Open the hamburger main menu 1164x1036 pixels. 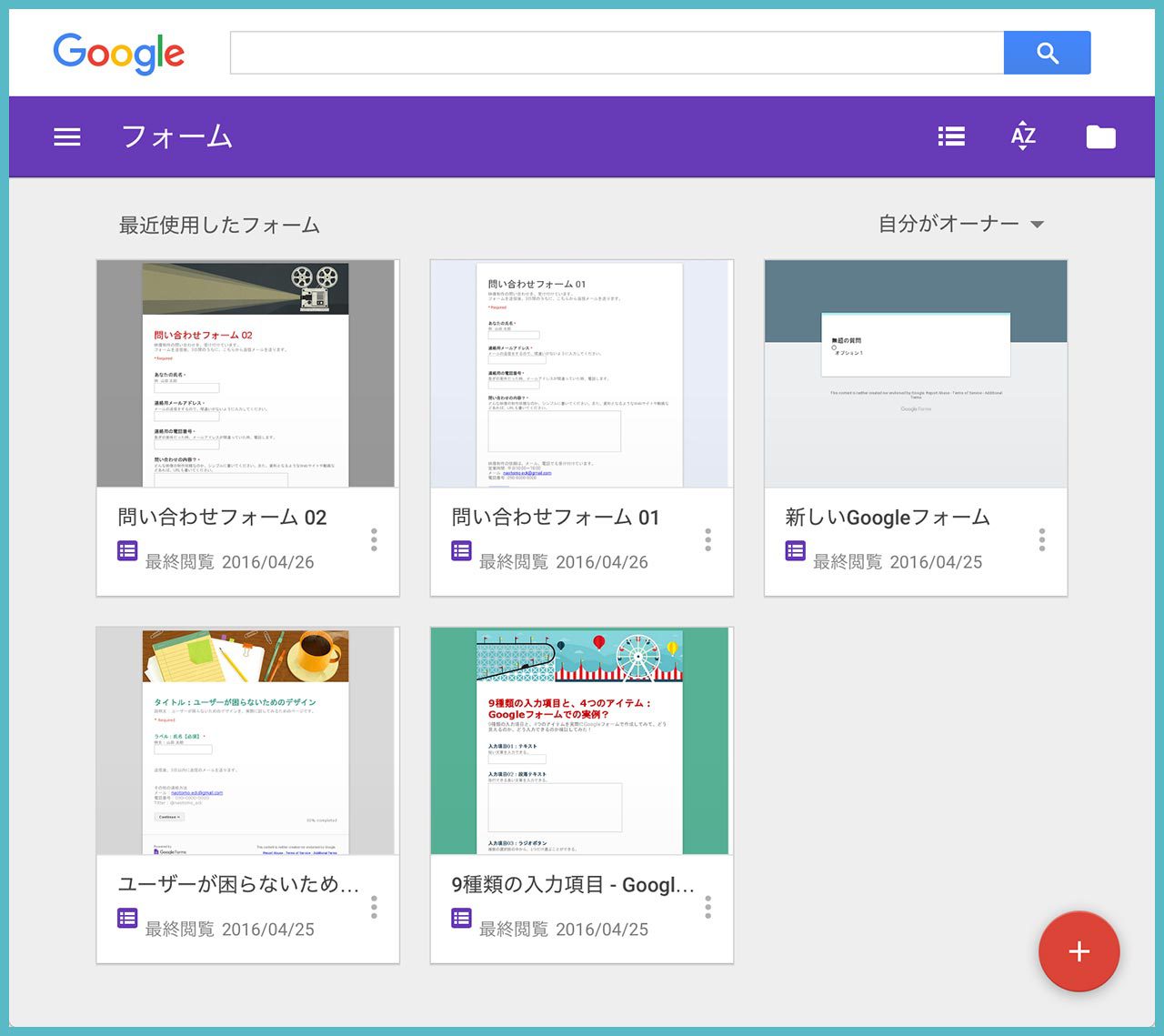click(x=67, y=137)
